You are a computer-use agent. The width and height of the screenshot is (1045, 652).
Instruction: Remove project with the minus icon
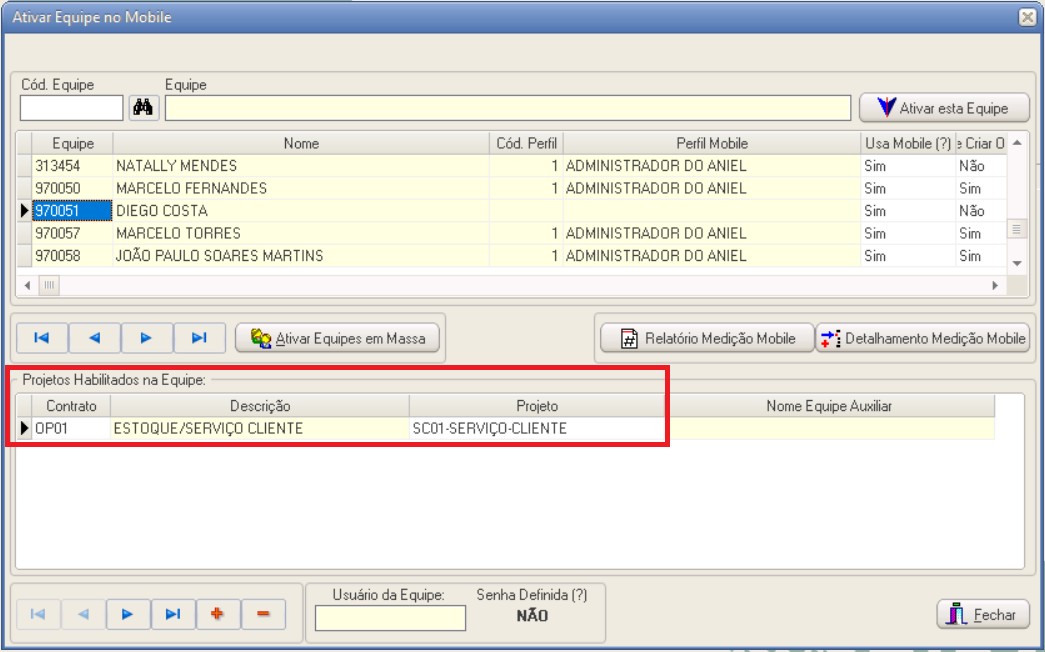pyautogui.click(x=263, y=614)
